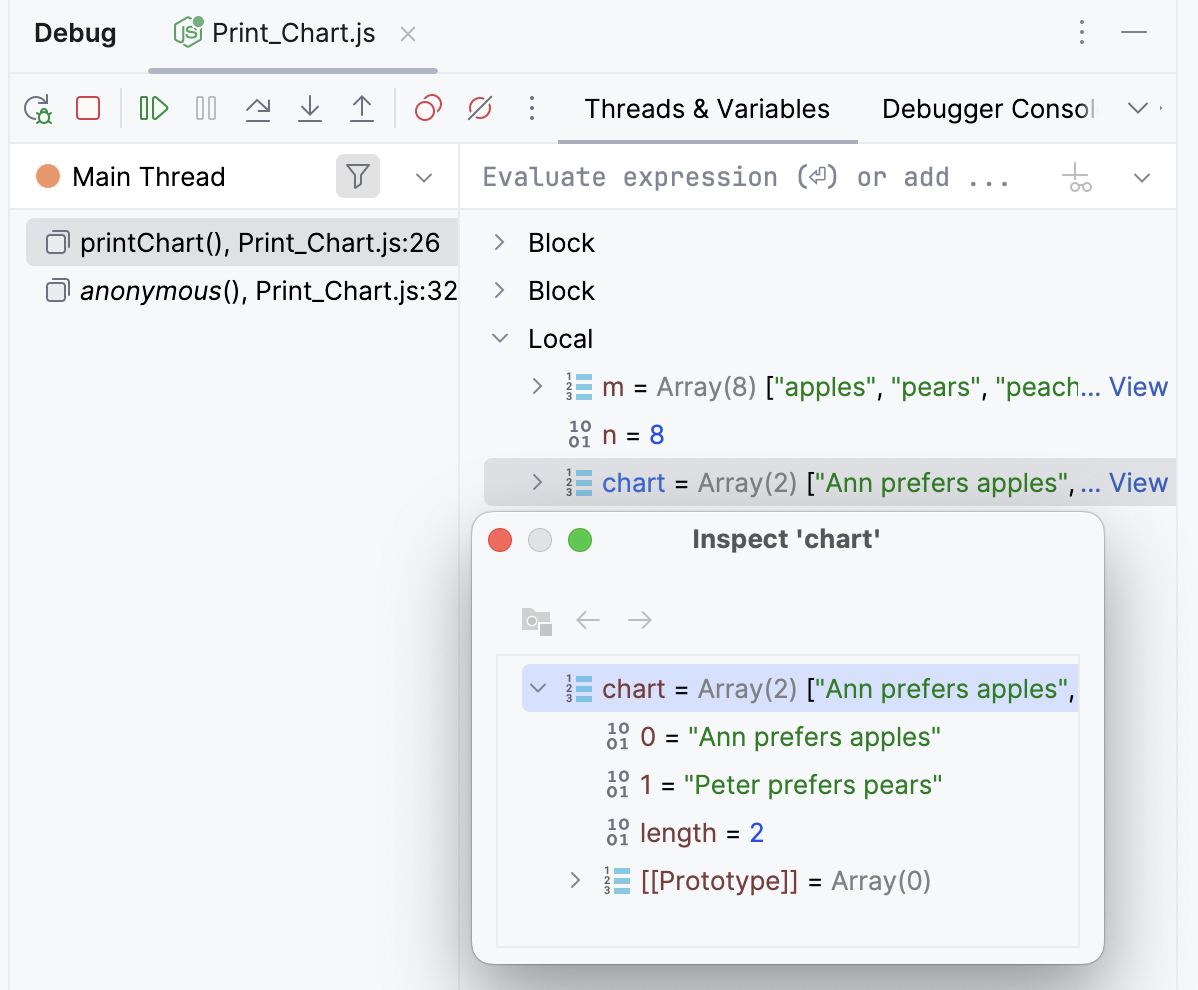Open the debugger more options menu
The height and width of the screenshot is (990, 1198).
click(532, 108)
